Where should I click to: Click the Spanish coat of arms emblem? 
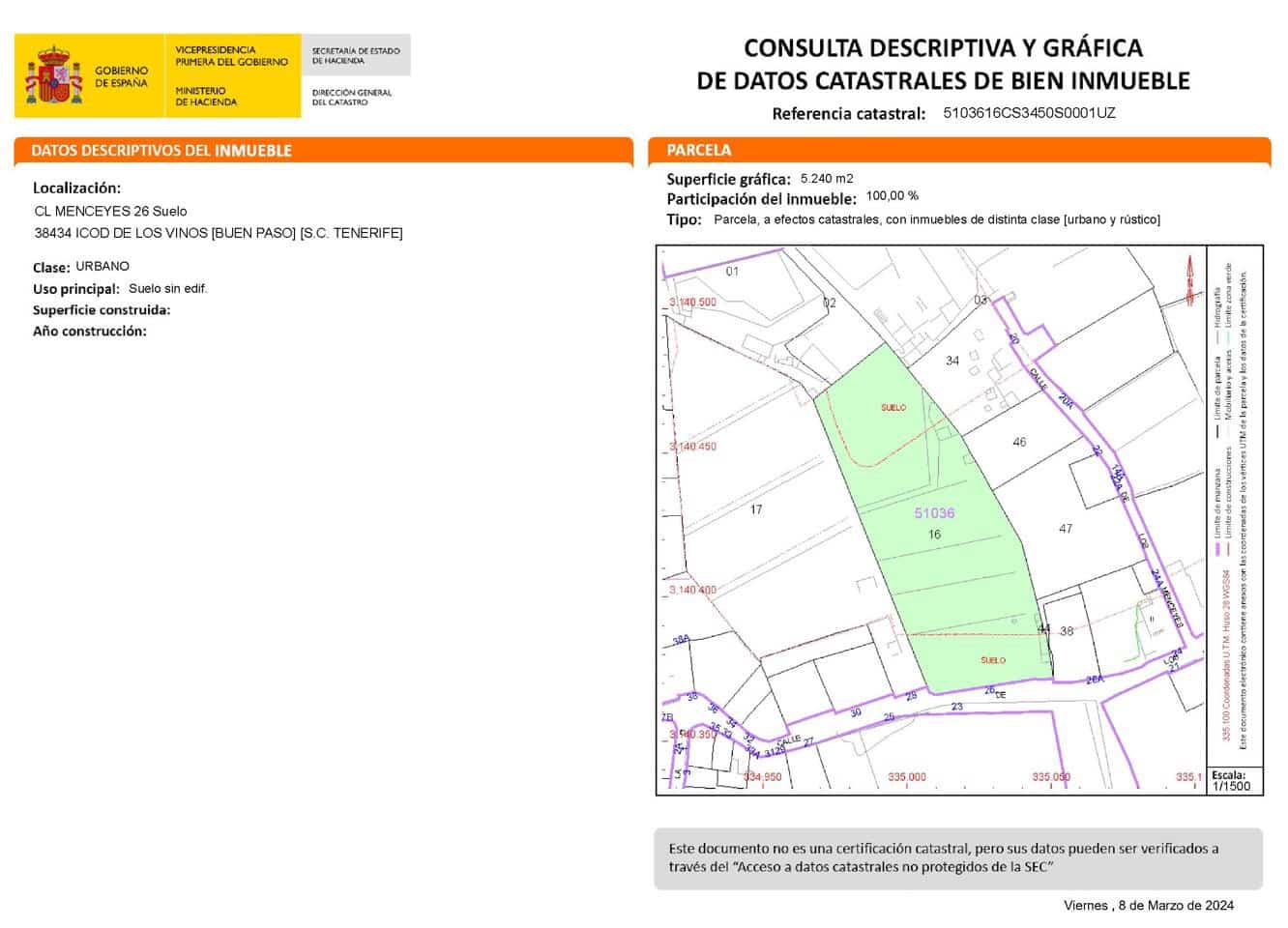tap(55, 73)
